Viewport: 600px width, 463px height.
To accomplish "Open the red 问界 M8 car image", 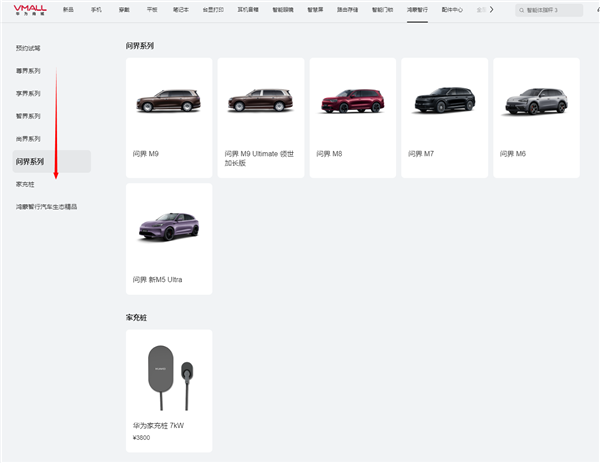I will click(x=352, y=101).
